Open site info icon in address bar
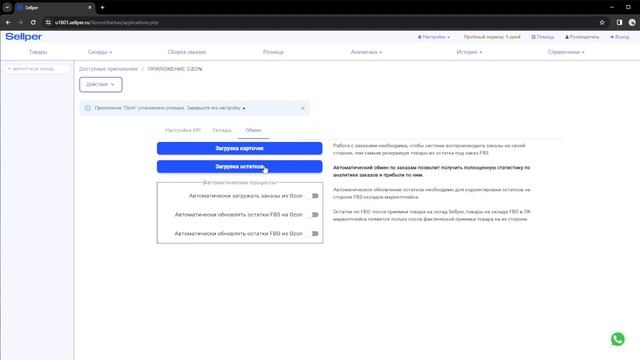Viewport: 640px width, 360px height. (x=48, y=22)
